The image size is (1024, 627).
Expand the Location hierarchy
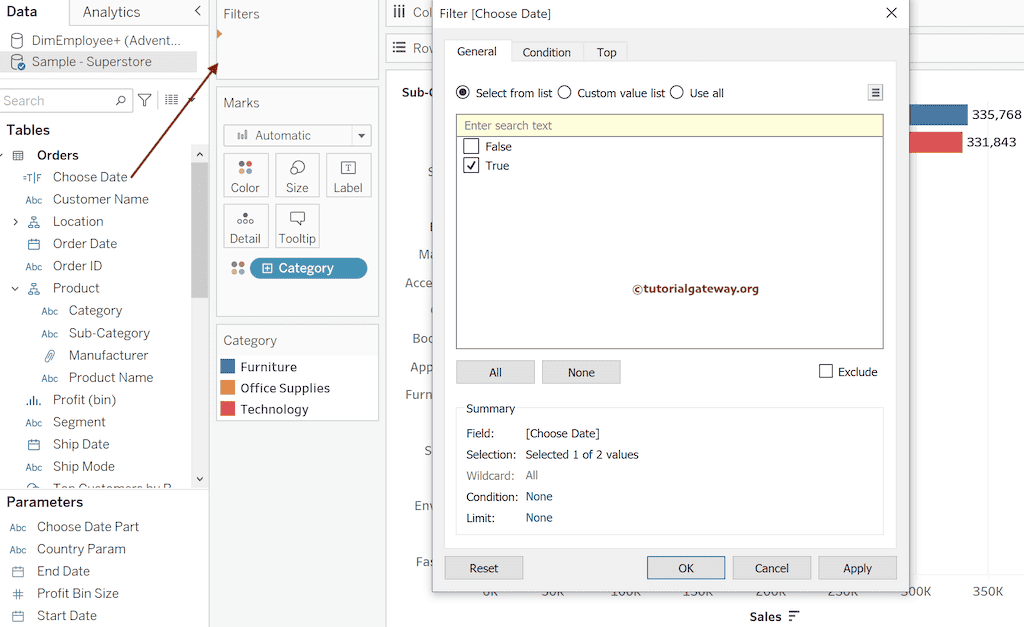(15, 222)
